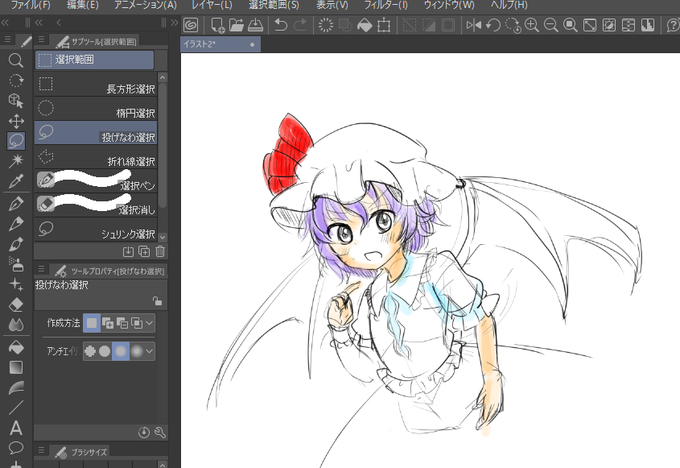Open a file from command bar

click(236, 25)
